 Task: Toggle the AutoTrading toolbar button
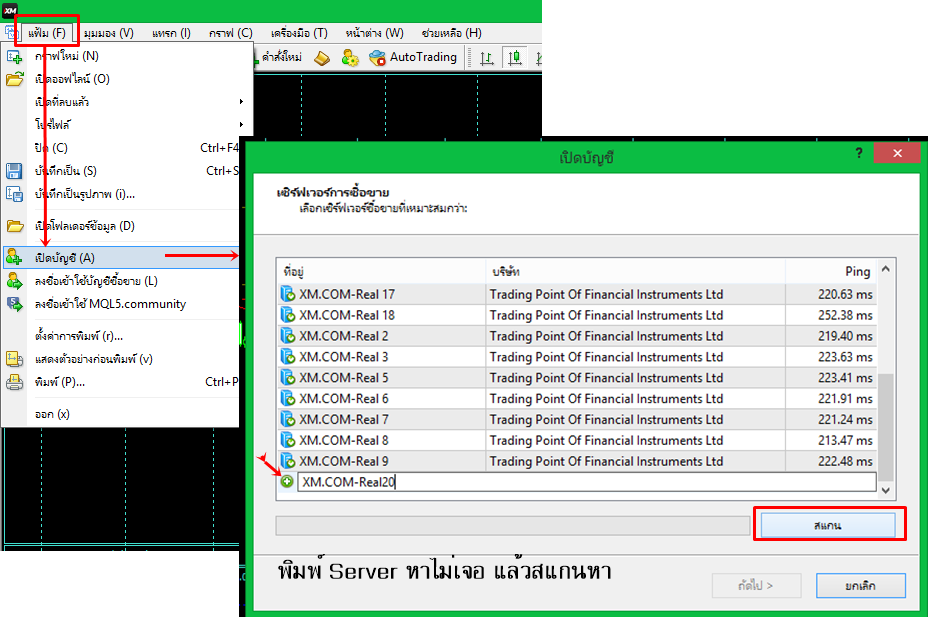click(413, 57)
